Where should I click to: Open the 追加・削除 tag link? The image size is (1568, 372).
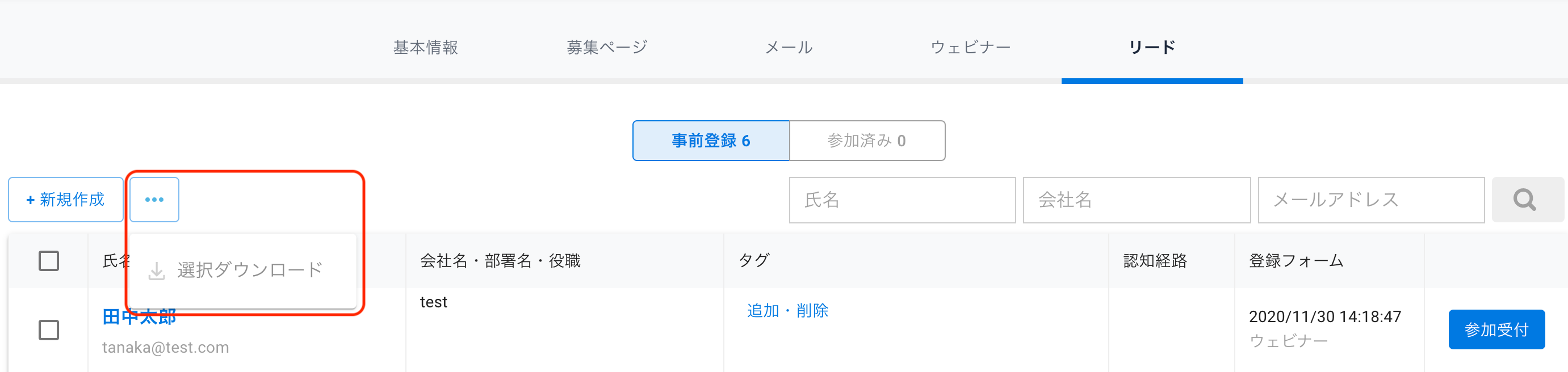[787, 311]
